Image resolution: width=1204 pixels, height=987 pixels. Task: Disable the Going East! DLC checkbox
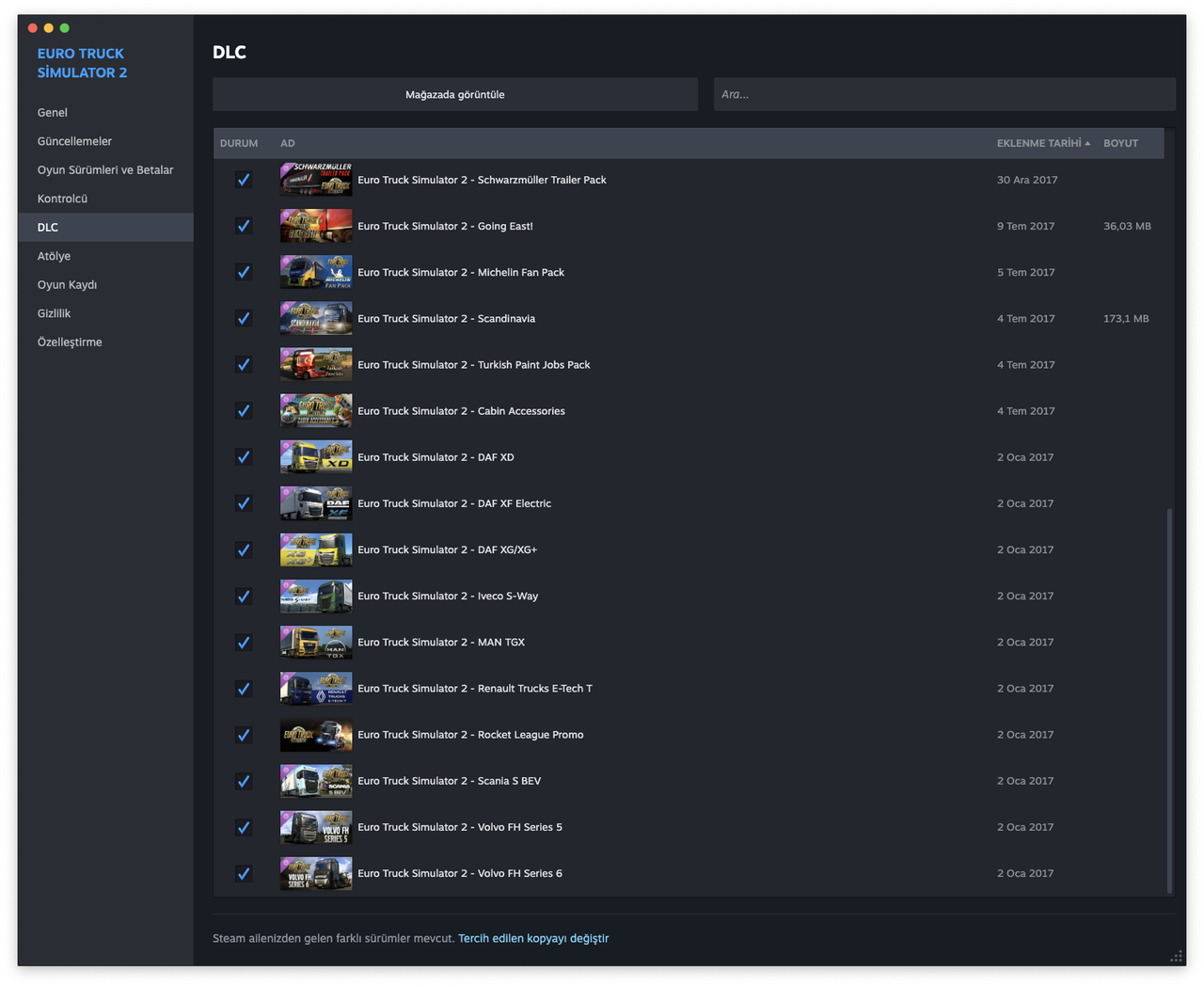point(244,226)
